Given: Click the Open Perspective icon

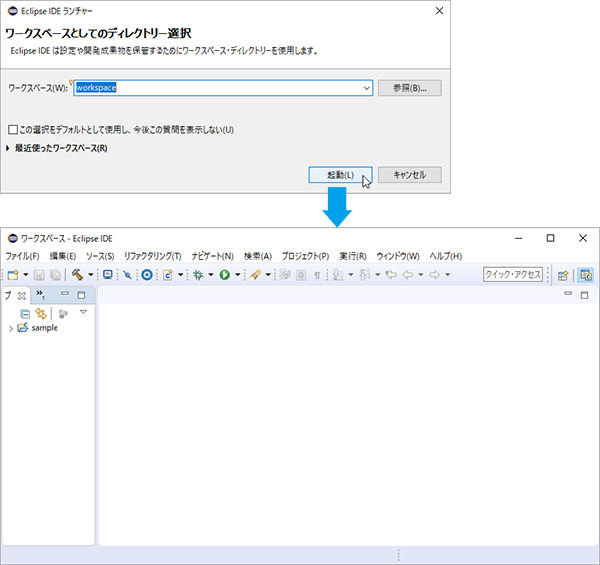Looking at the screenshot, I should (x=562, y=275).
